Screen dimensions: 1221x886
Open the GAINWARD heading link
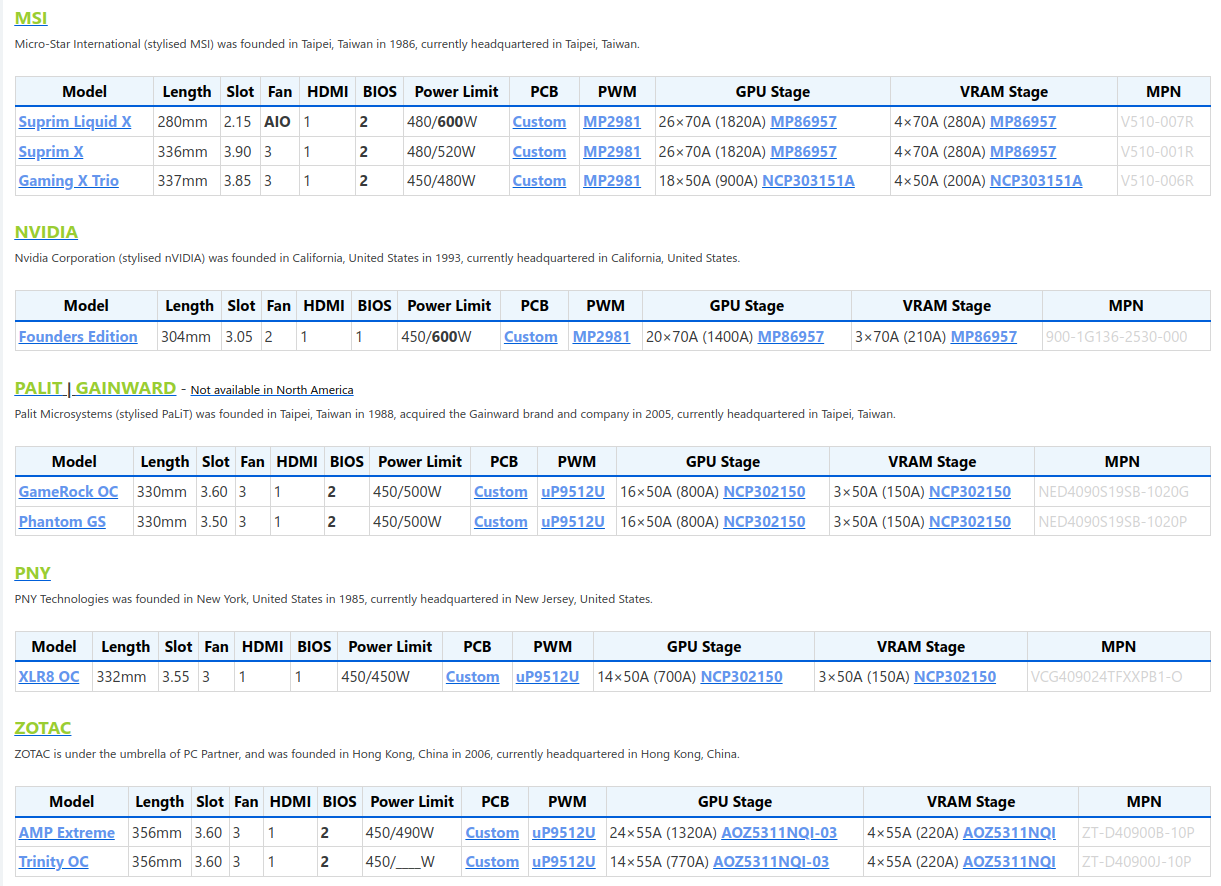[126, 388]
